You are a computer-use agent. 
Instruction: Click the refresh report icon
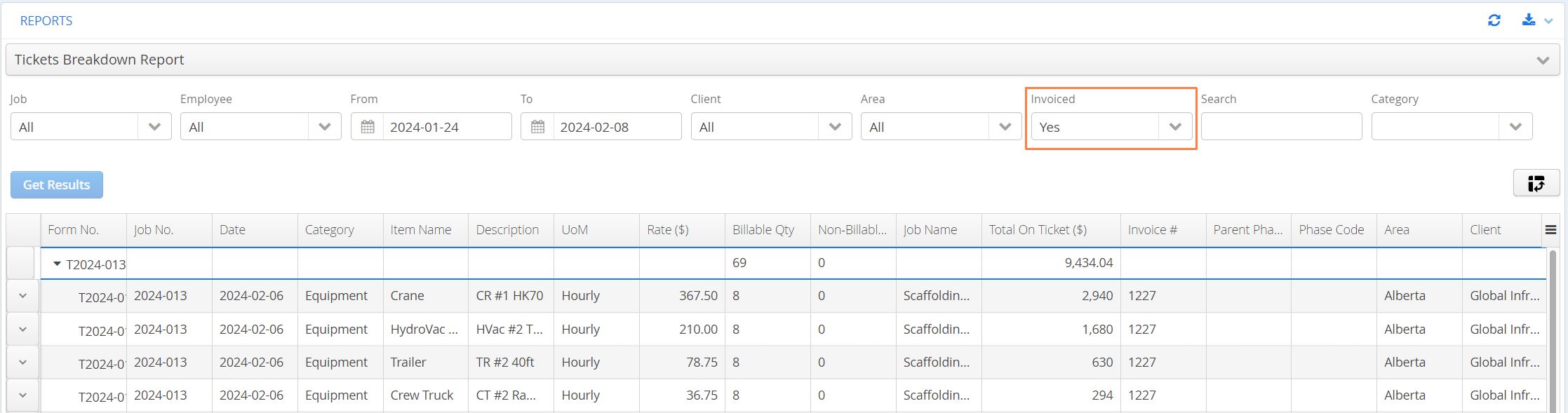point(1494,20)
